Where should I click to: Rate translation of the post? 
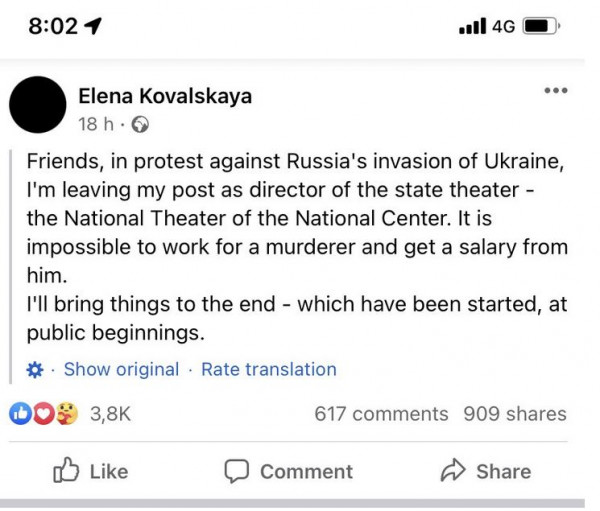269,370
